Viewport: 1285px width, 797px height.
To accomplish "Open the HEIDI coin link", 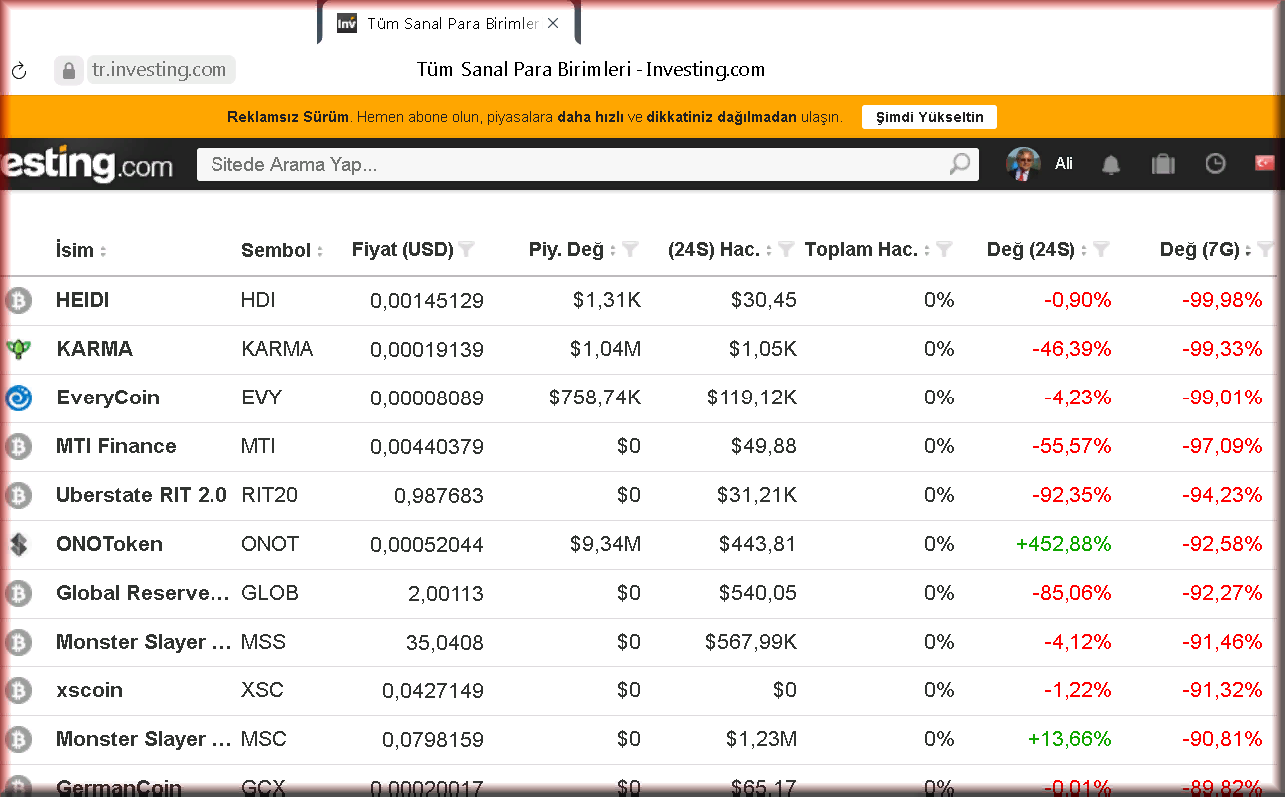I will pos(83,300).
